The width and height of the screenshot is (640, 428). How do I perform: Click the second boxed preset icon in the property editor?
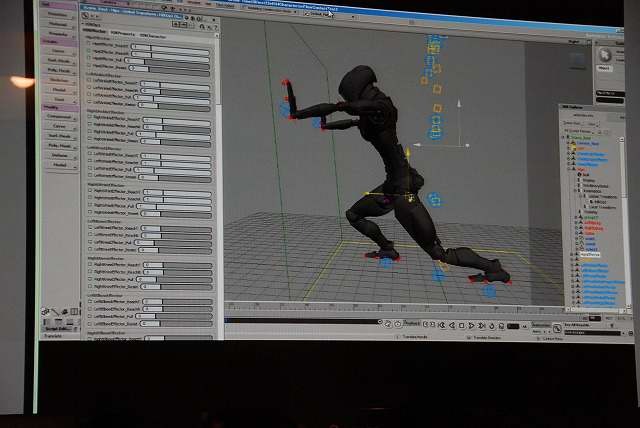[x=184, y=25]
